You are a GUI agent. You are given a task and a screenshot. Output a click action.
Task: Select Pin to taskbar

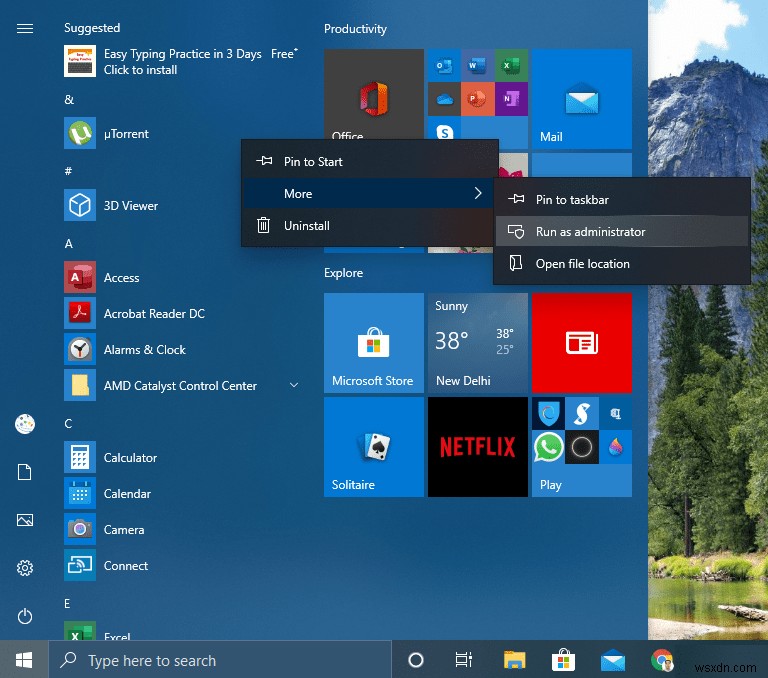point(622,199)
